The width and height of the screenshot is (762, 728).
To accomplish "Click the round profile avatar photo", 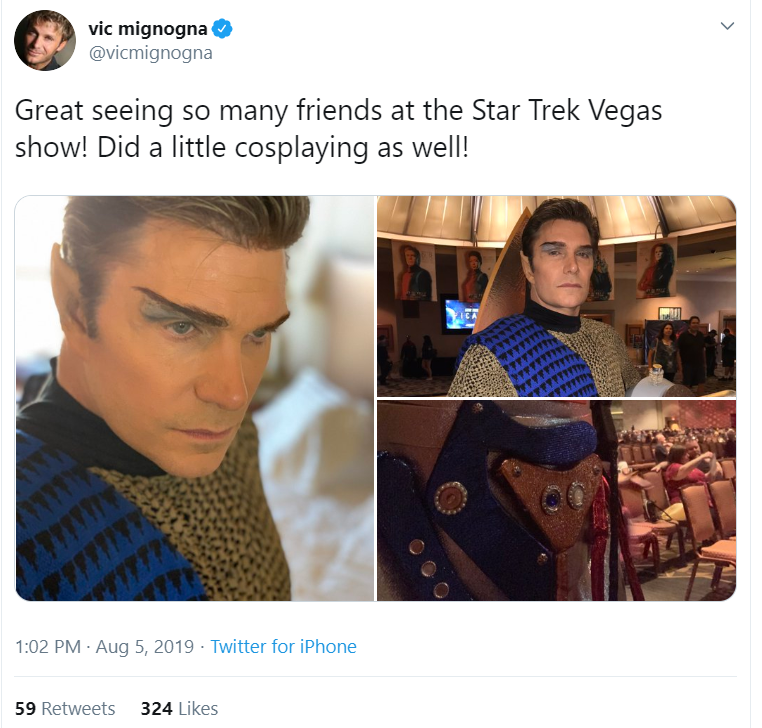I will [45, 40].
